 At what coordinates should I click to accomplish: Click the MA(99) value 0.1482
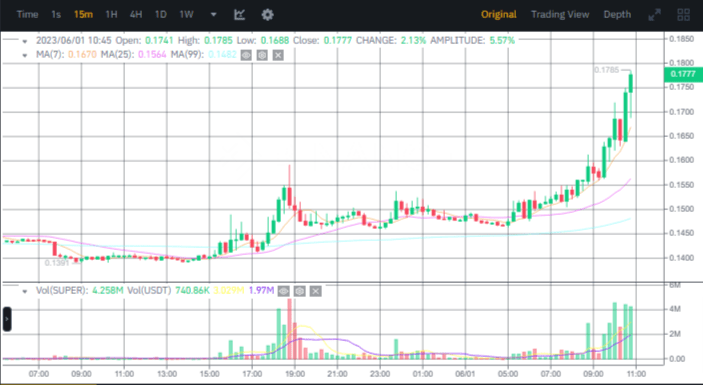tap(222, 55)
